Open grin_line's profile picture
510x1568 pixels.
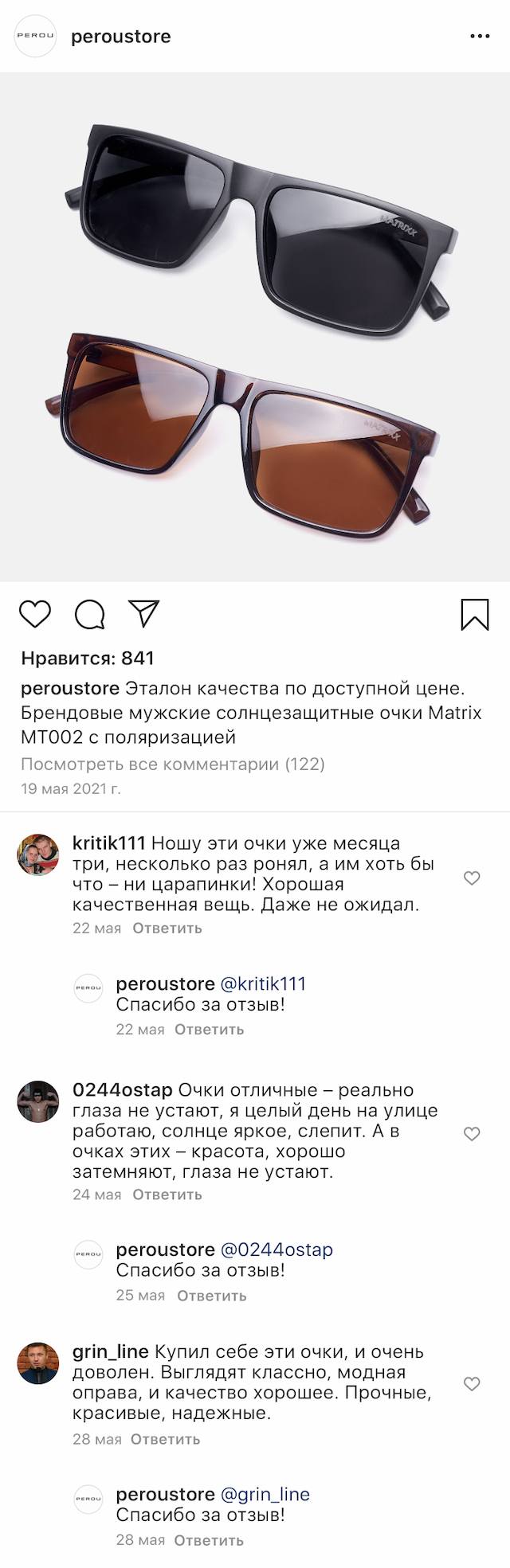[38, 1363]
